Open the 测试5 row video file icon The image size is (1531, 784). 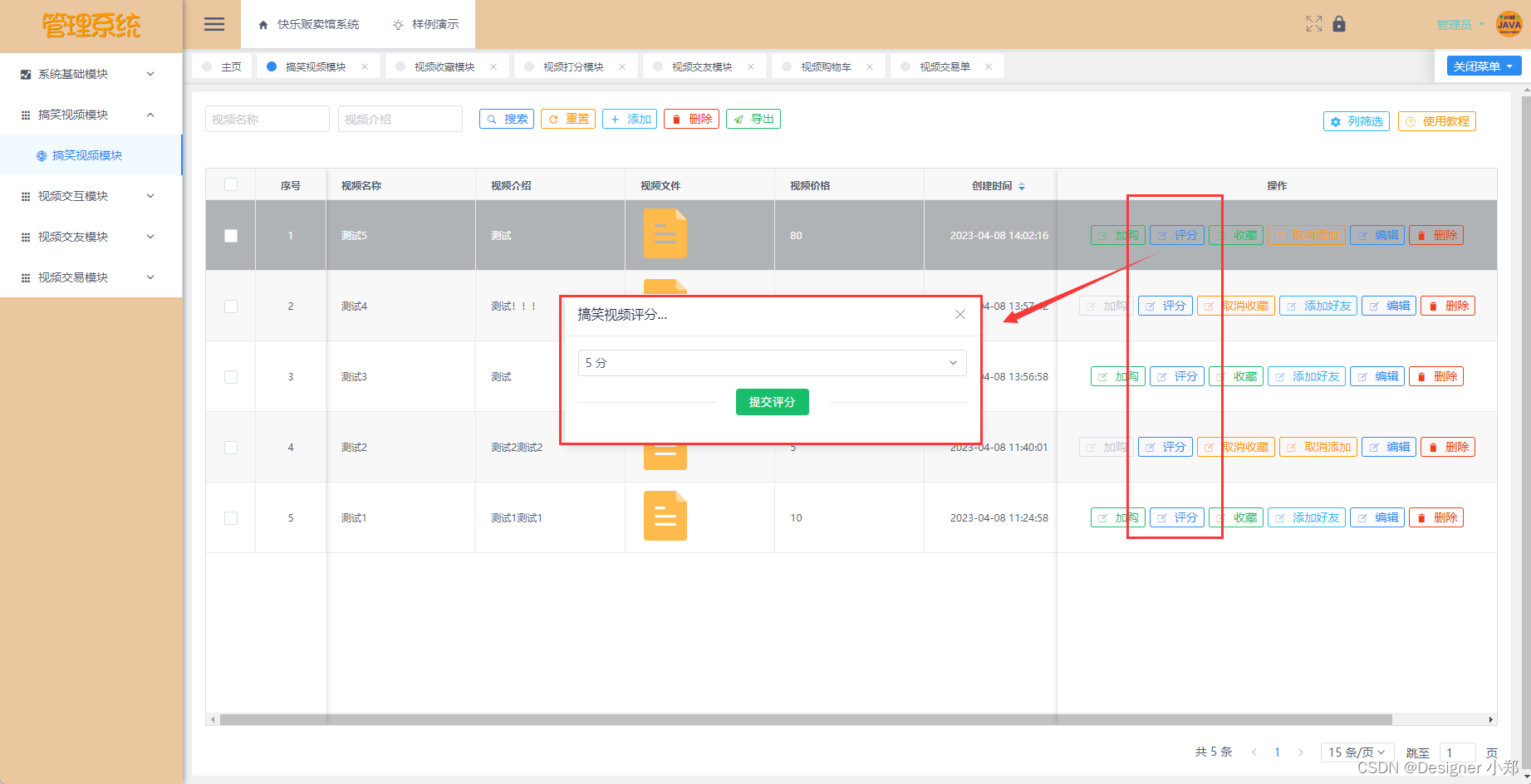[x=665, y=233]
